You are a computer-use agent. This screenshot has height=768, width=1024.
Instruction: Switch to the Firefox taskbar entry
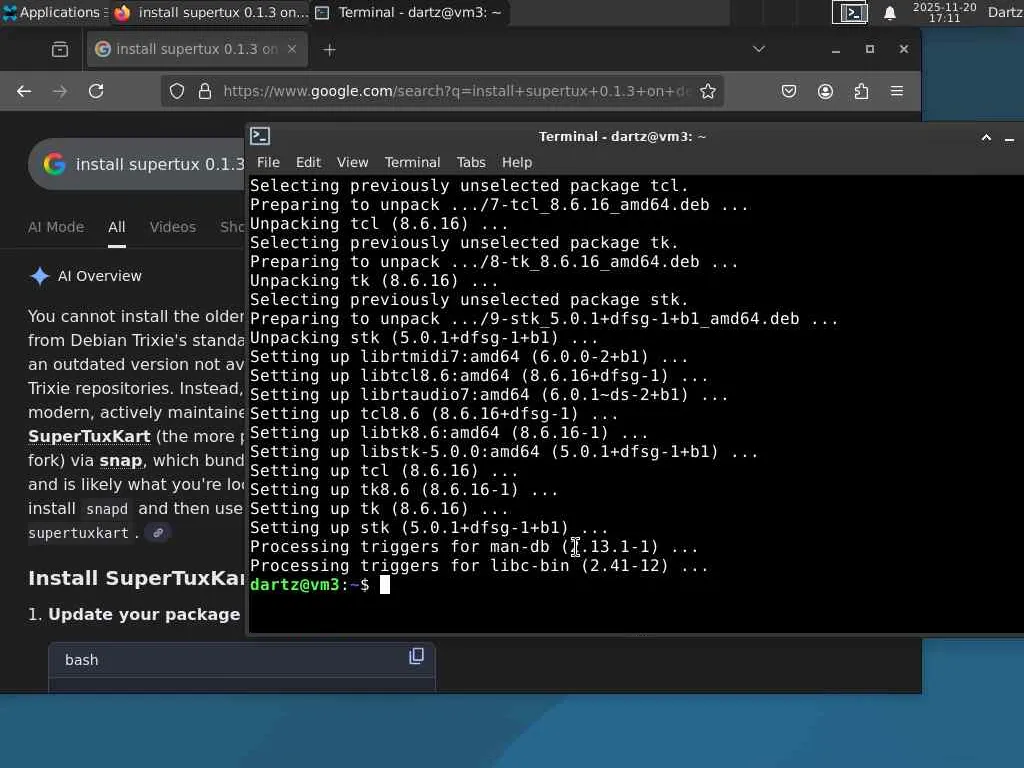(210, 12)
